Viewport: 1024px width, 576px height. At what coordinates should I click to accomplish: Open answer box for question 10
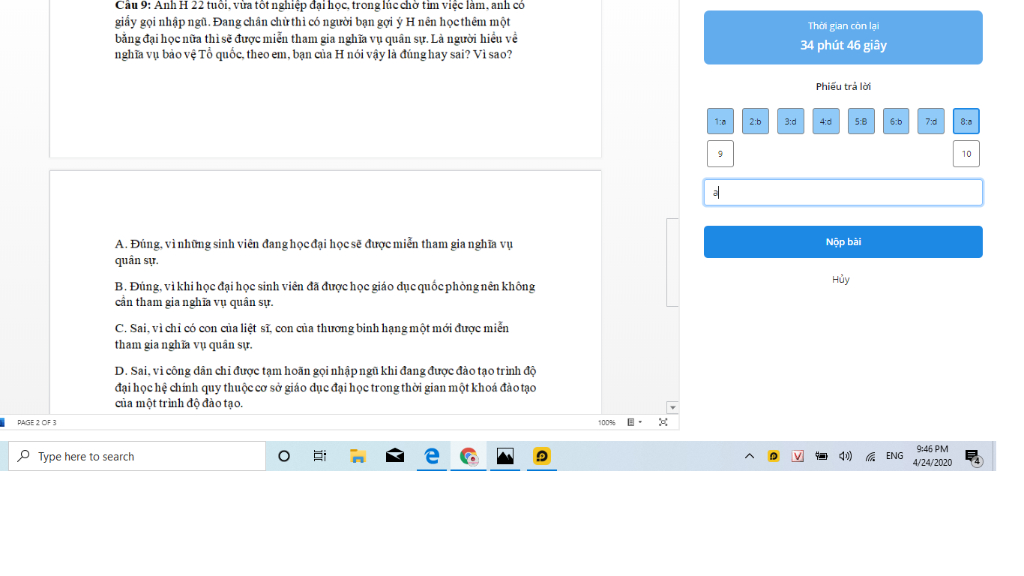(x=966, y=154)
